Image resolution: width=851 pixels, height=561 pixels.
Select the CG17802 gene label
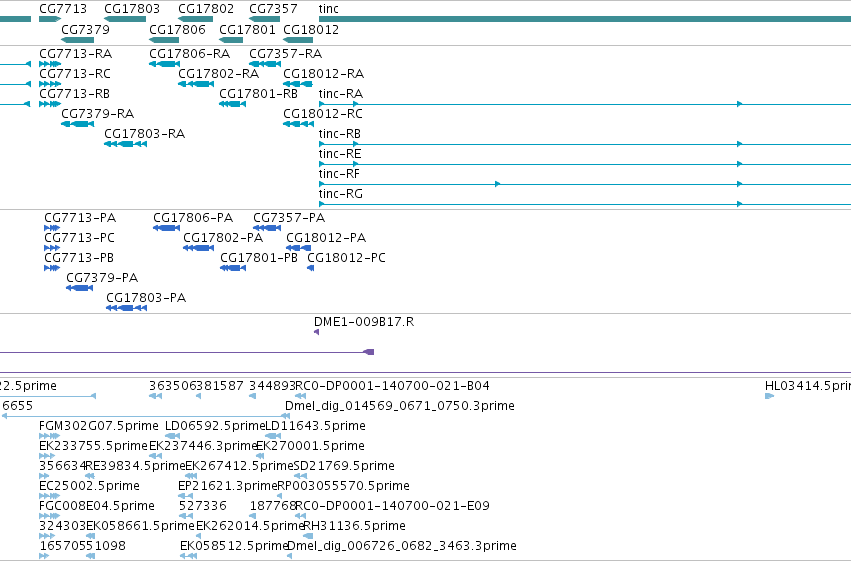tap(206, 9)
